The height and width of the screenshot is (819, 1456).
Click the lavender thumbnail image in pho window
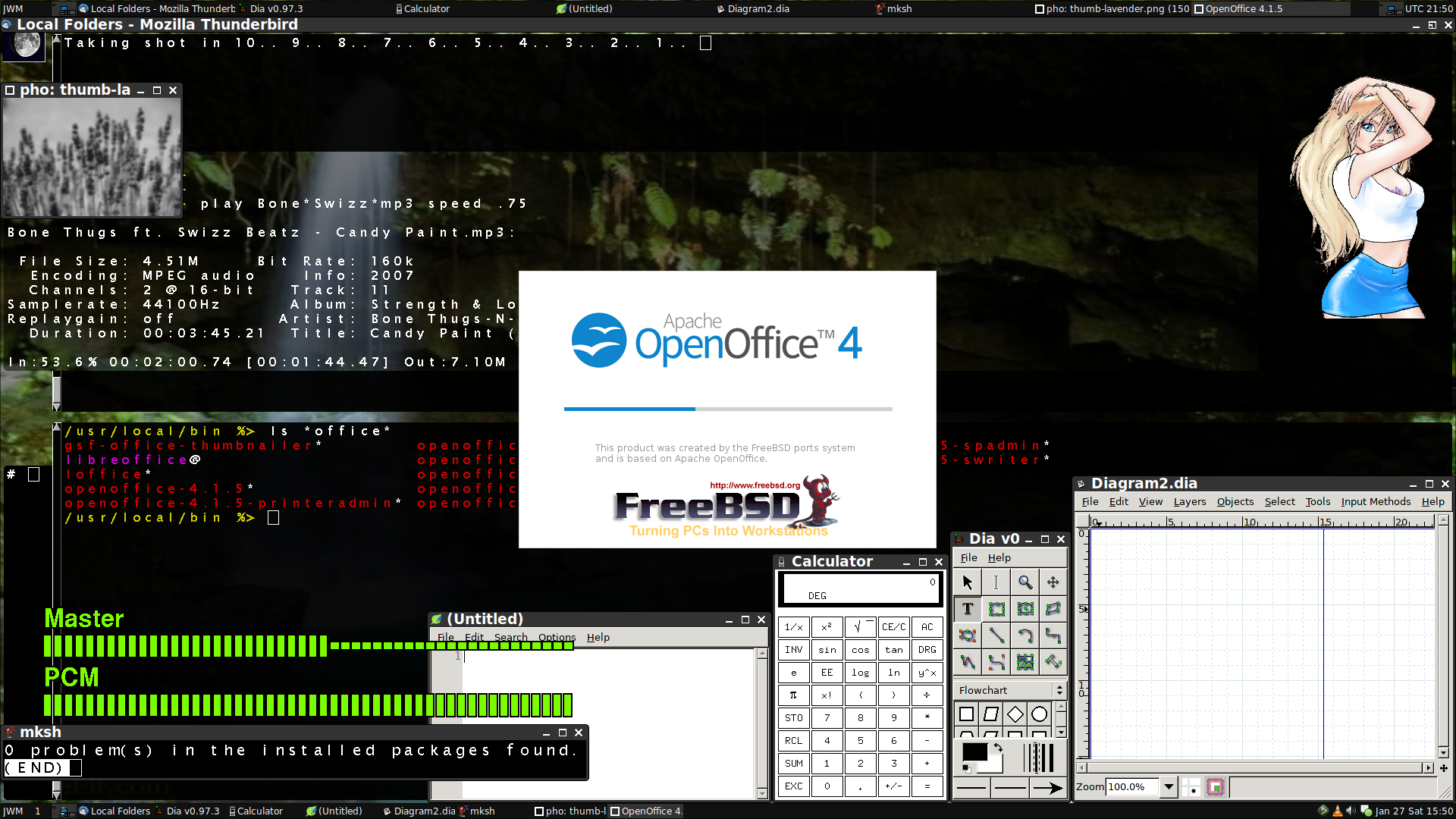coord(92,158)
